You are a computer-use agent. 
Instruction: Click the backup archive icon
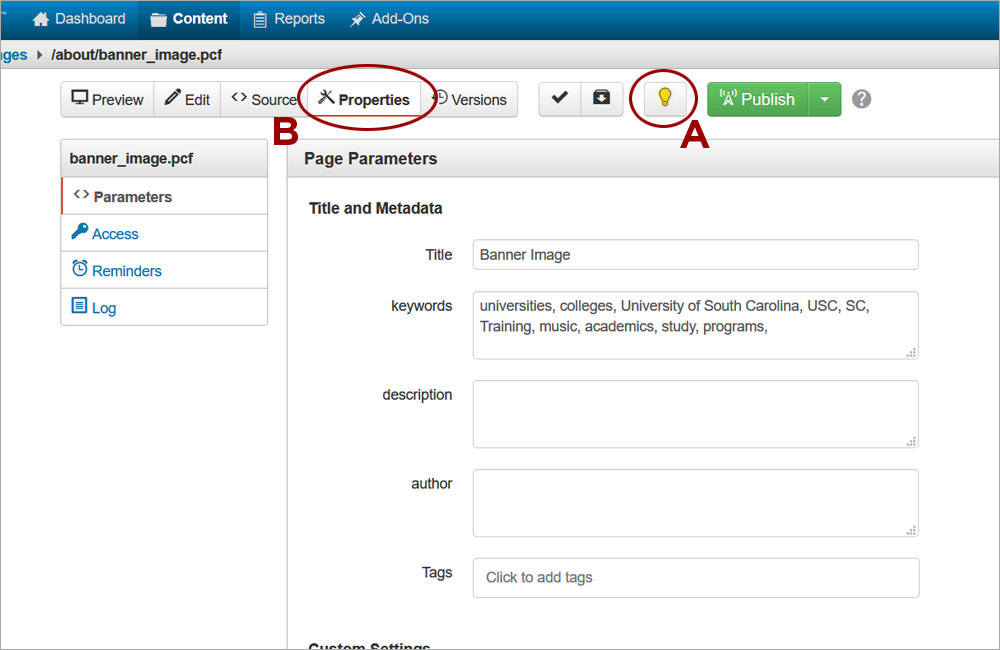(601, 99)
